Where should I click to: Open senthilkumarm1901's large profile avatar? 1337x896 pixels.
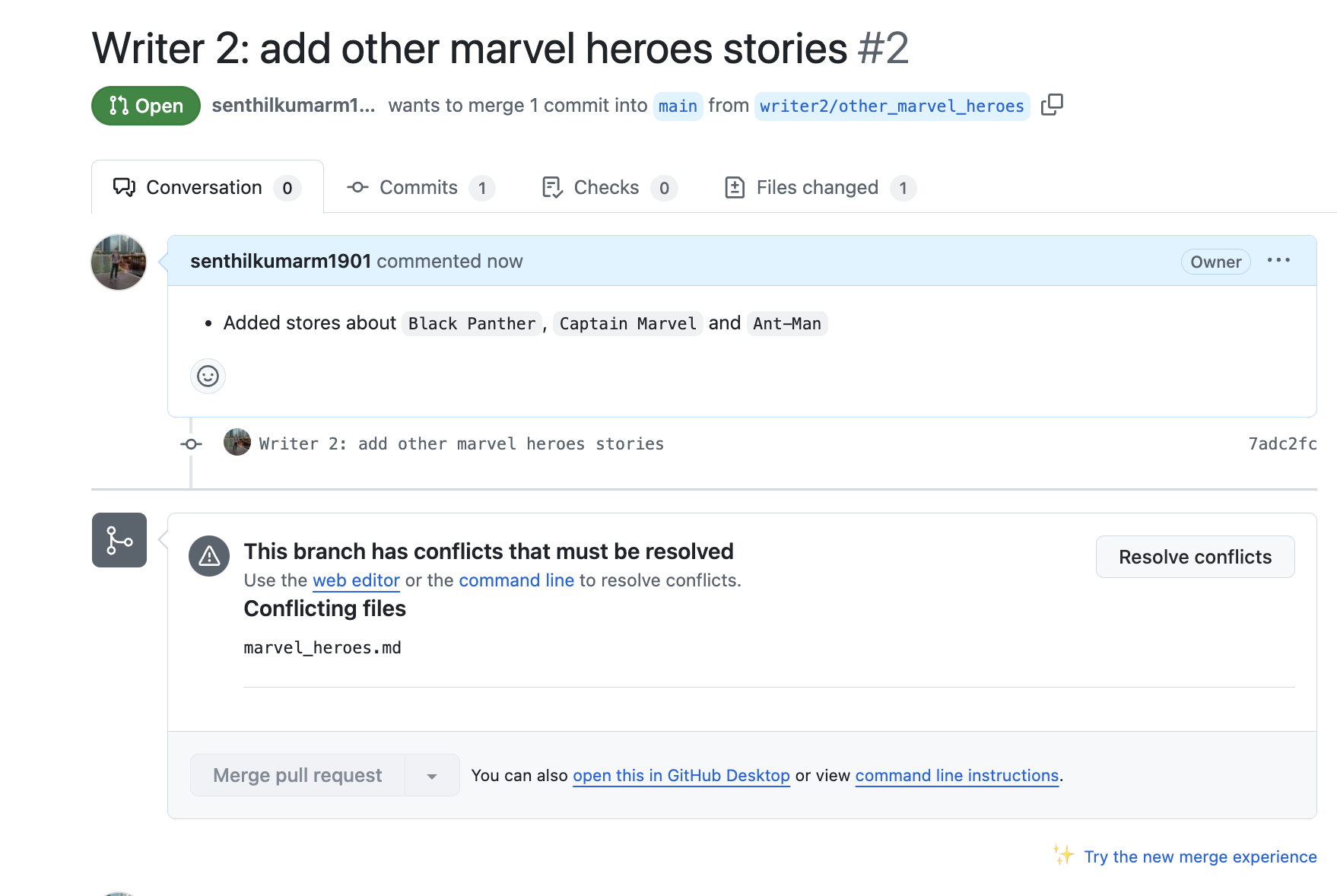(x=119, y=262)
